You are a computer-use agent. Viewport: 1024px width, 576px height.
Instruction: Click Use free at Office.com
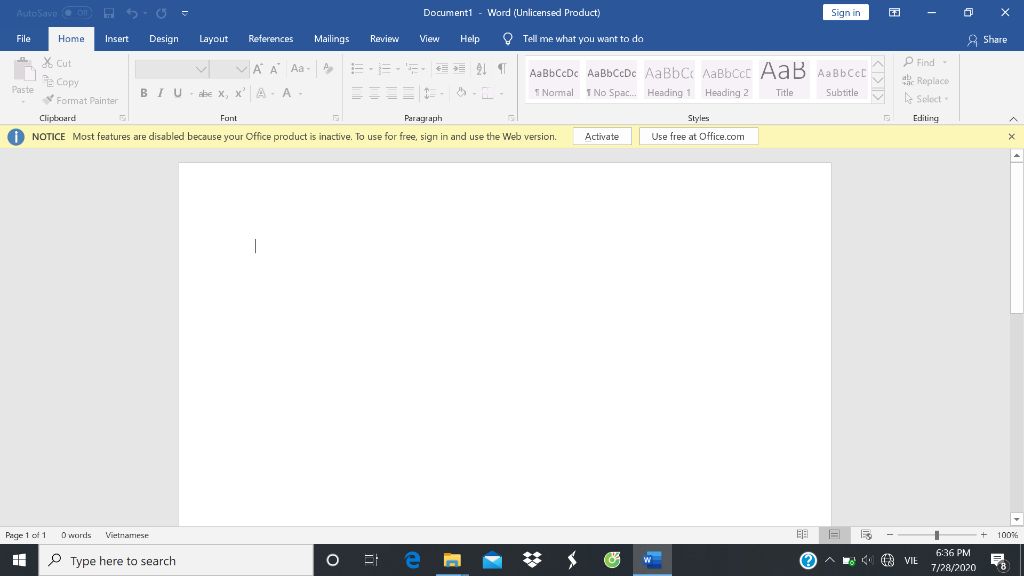[698, 136]
